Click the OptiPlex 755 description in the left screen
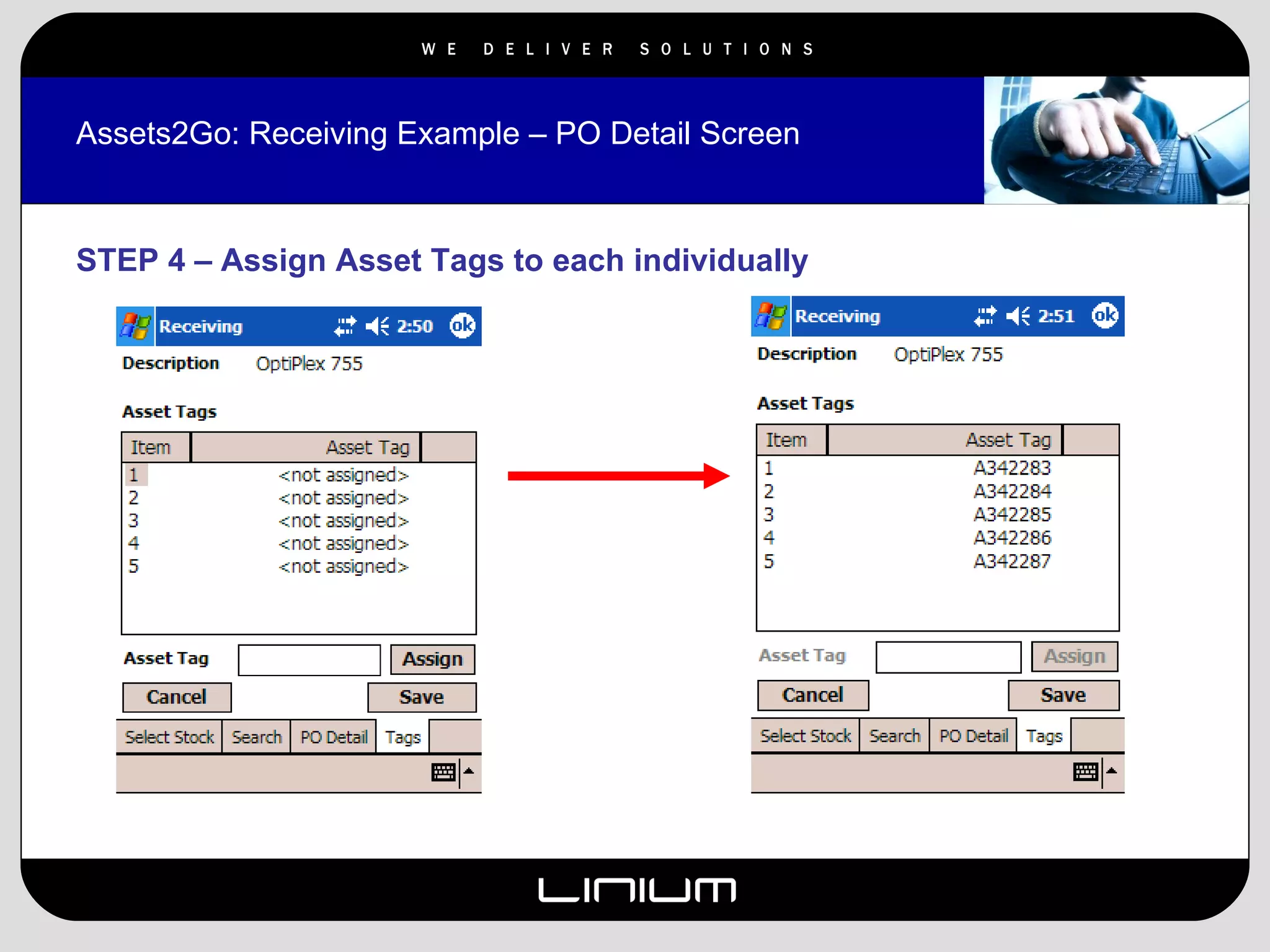This screenshot has width=1270, height=952. click(309, 363)
